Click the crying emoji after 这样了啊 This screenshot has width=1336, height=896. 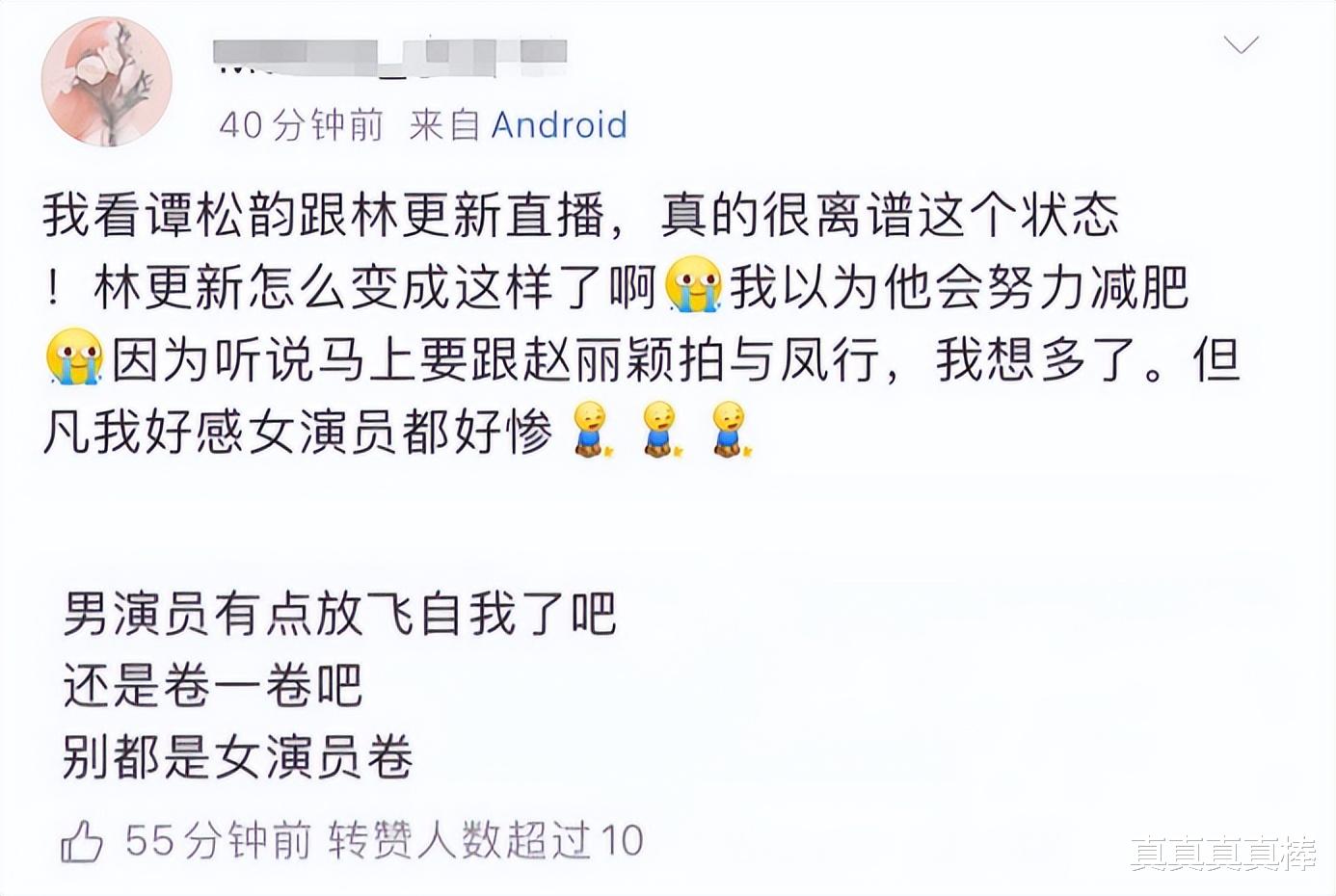click(693, 285)
